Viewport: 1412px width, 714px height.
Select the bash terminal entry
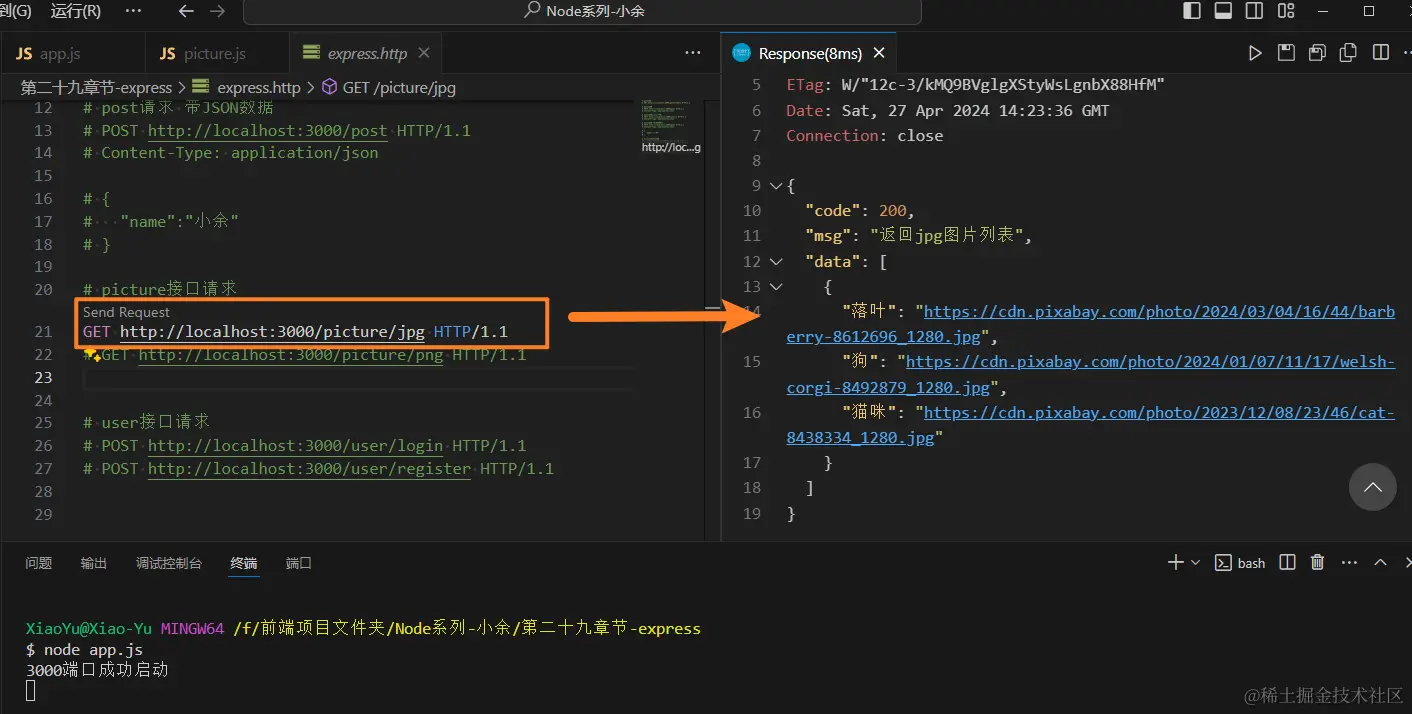coord(1240,563)
